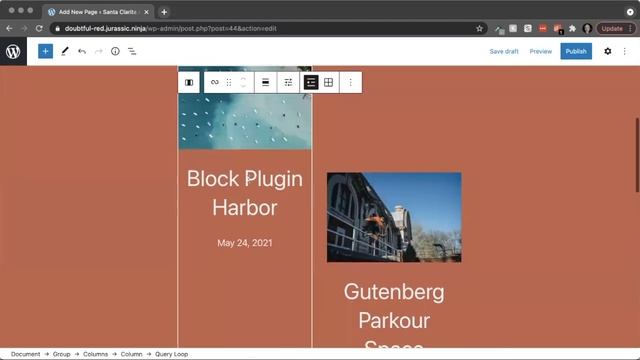Screen dimensions: 640x360
Task: Click the address bar URL
Action: click(171, 29)
